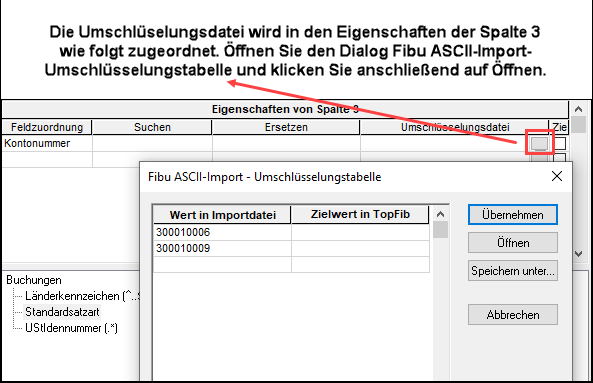Click the Ersetzen cell in the Kontonummer row
The height and width of the screenshot is (383, 593).
point(286,143)
